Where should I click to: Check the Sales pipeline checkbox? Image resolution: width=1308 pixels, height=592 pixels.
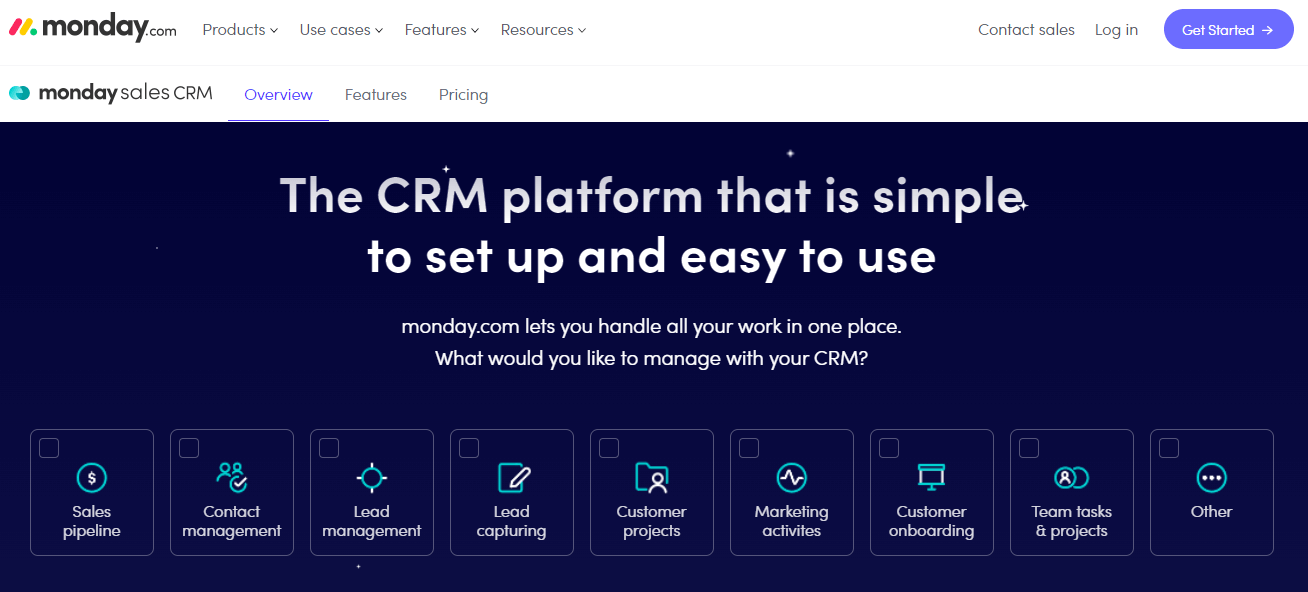(49, 448)
